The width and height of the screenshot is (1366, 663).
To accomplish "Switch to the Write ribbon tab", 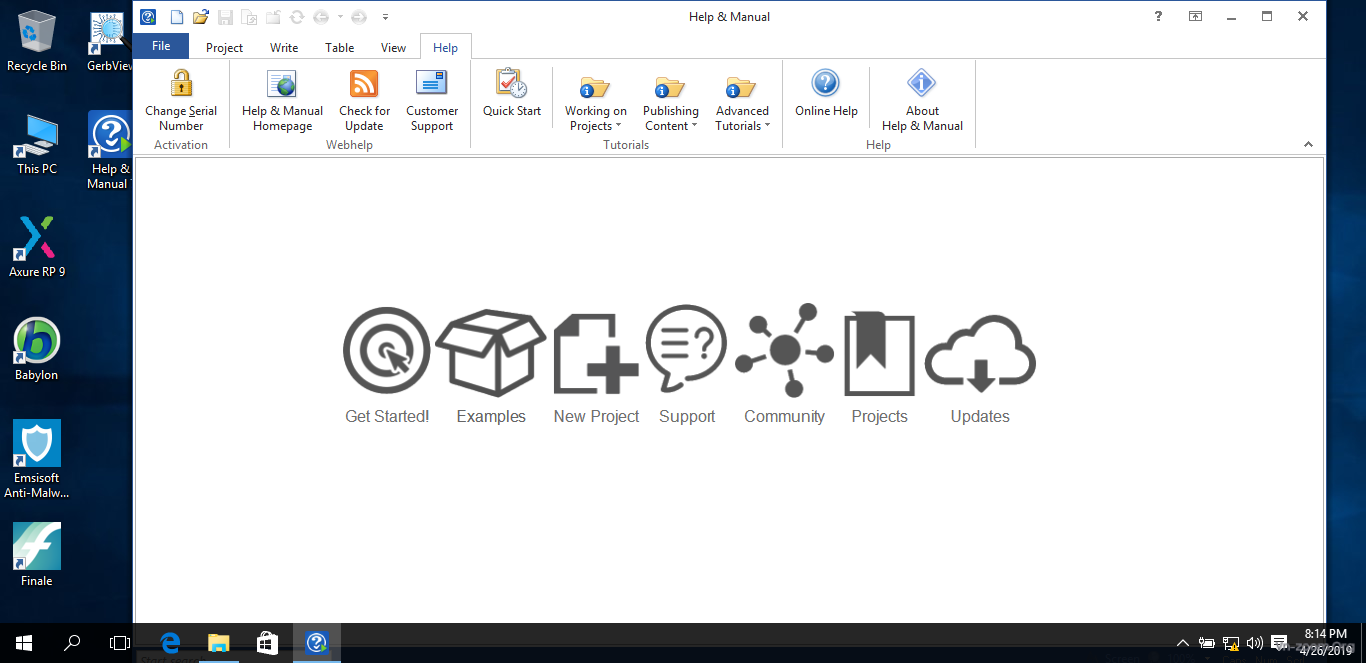I will [x=284, y=47].
